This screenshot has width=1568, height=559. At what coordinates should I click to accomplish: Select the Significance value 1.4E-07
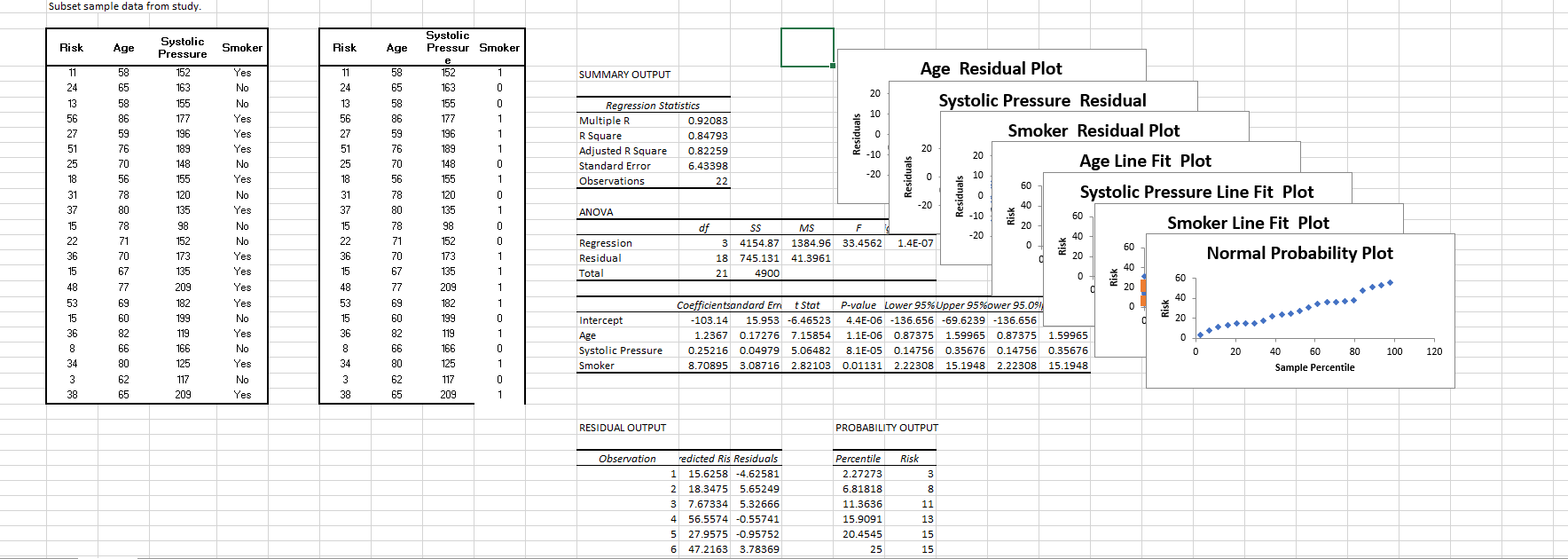[915, 243]
